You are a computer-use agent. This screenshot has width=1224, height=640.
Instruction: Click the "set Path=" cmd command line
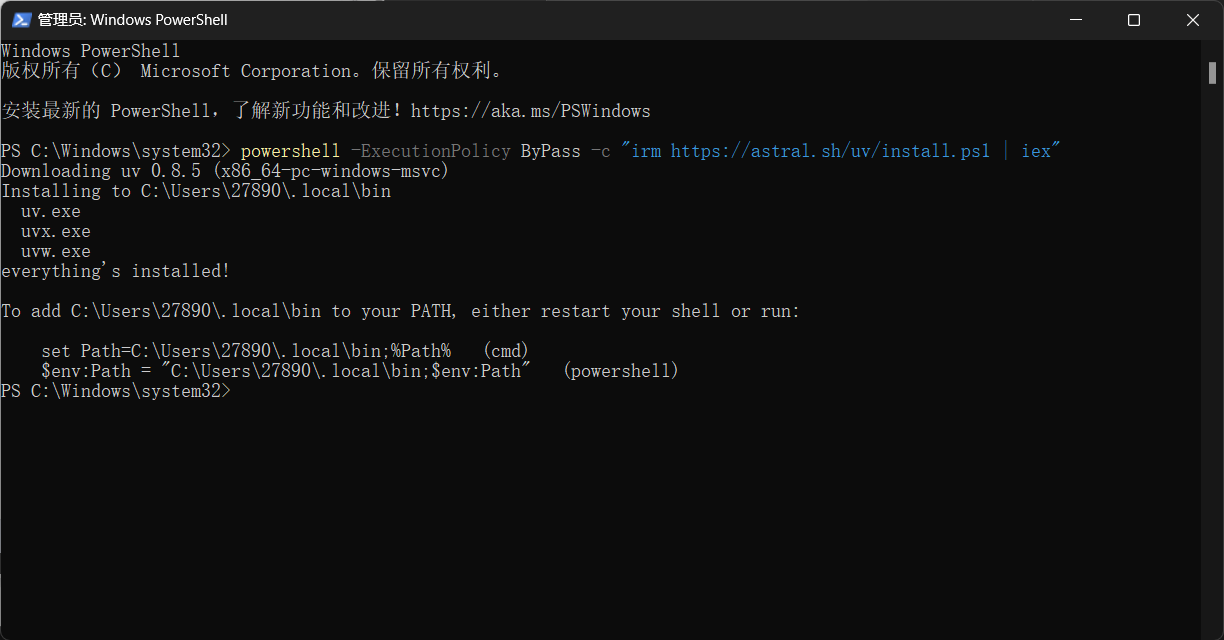pyautogui.click(x=245, y=351)
